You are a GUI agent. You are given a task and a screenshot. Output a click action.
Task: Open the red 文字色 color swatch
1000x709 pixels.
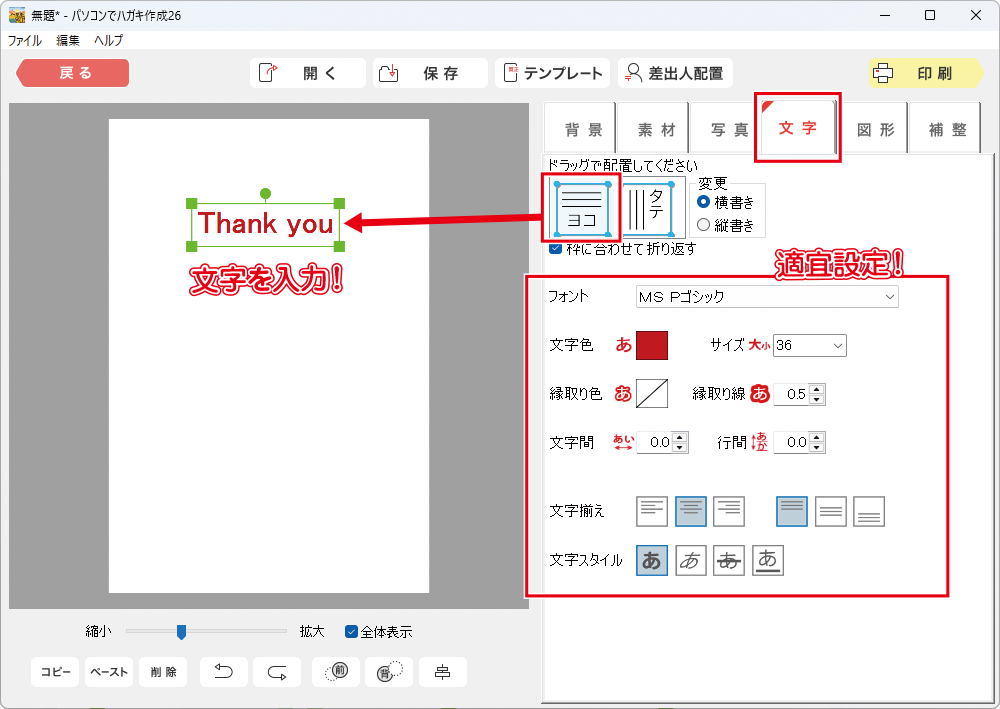tap(651, 345)
